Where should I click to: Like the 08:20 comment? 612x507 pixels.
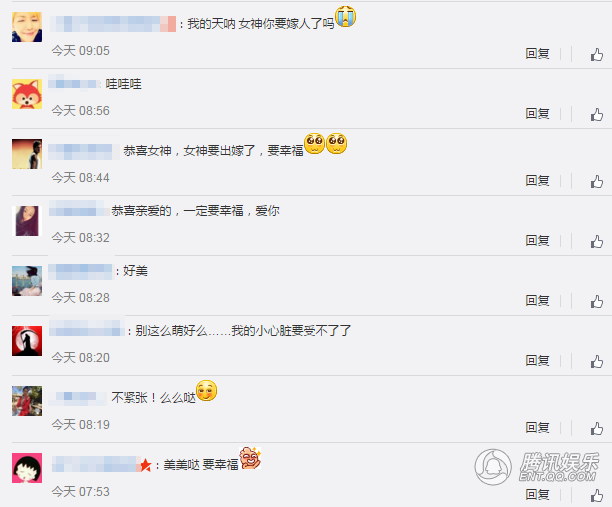coord(596,361)
